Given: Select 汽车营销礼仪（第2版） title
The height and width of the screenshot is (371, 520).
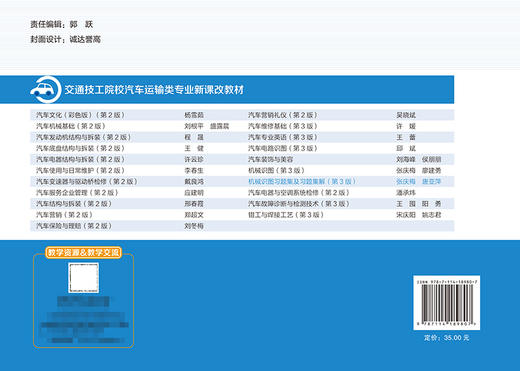Looking at the screenshot, I should pyautogui.click(x=283, y=115).
